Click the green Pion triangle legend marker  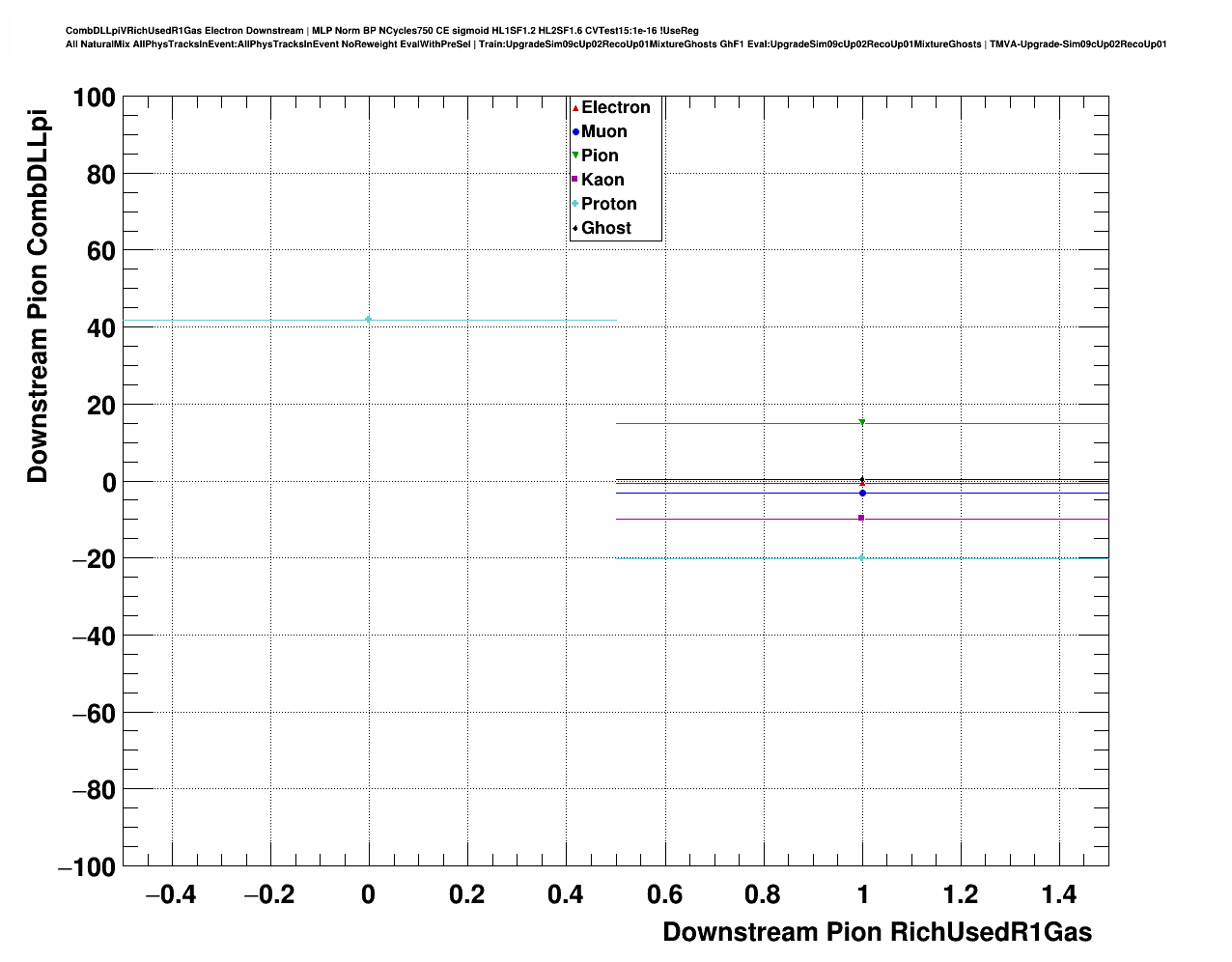pos(575,156)
